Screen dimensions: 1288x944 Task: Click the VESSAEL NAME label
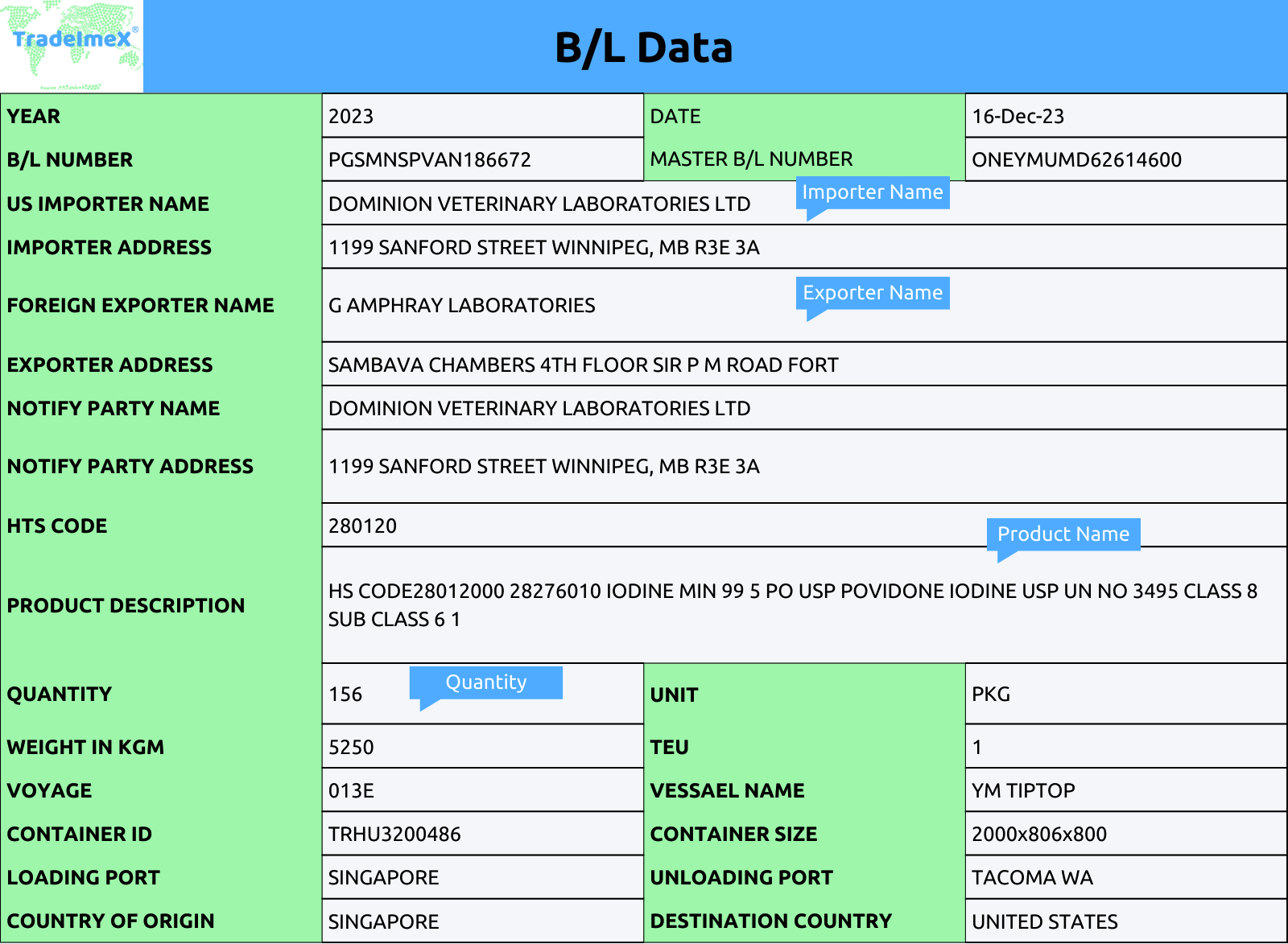727,791
